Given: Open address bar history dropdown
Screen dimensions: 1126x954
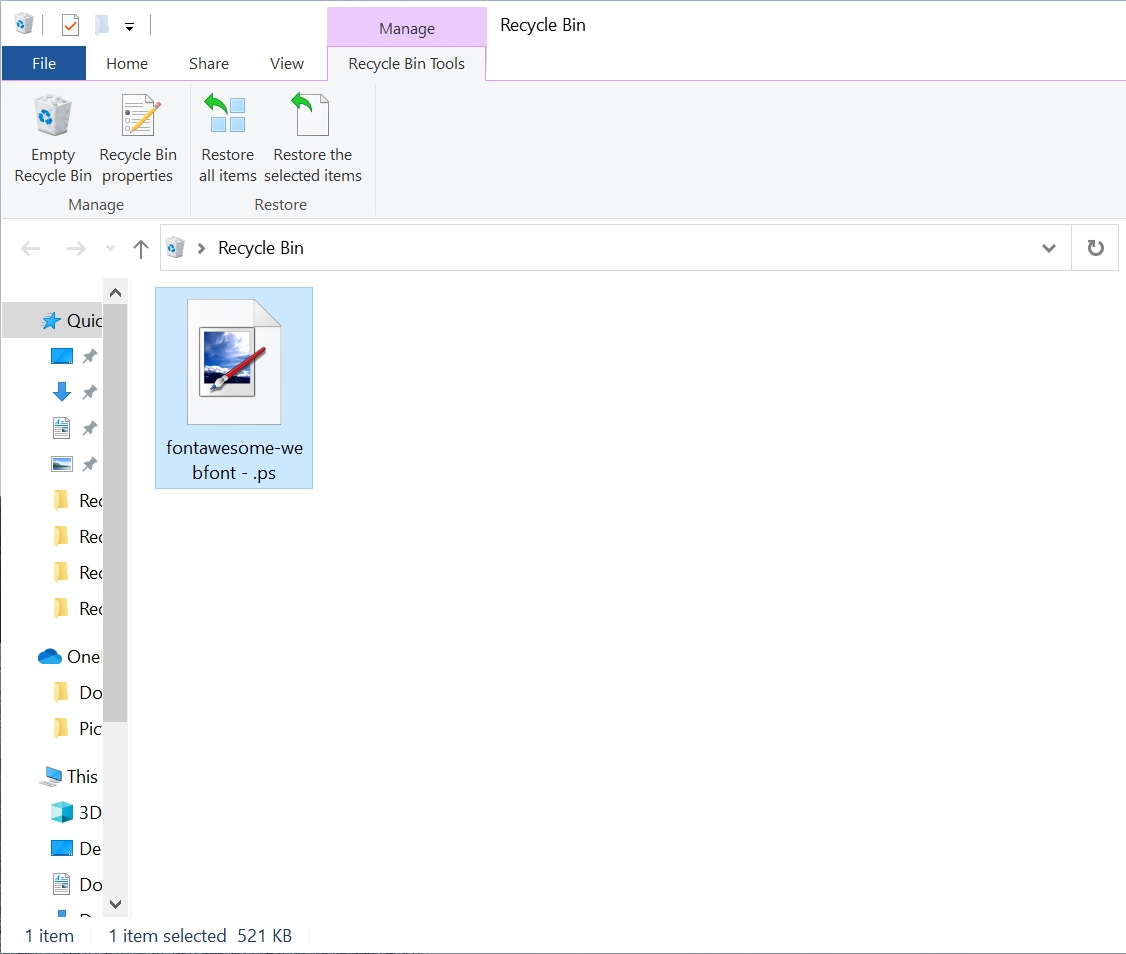Looking at the screenshot, I should click(1048, 248).
